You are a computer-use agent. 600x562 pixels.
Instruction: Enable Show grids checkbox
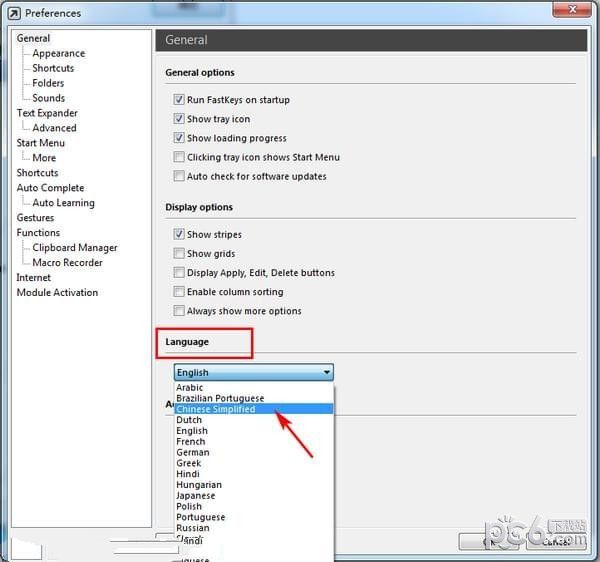pyautogui.click(x=179, y=253)
